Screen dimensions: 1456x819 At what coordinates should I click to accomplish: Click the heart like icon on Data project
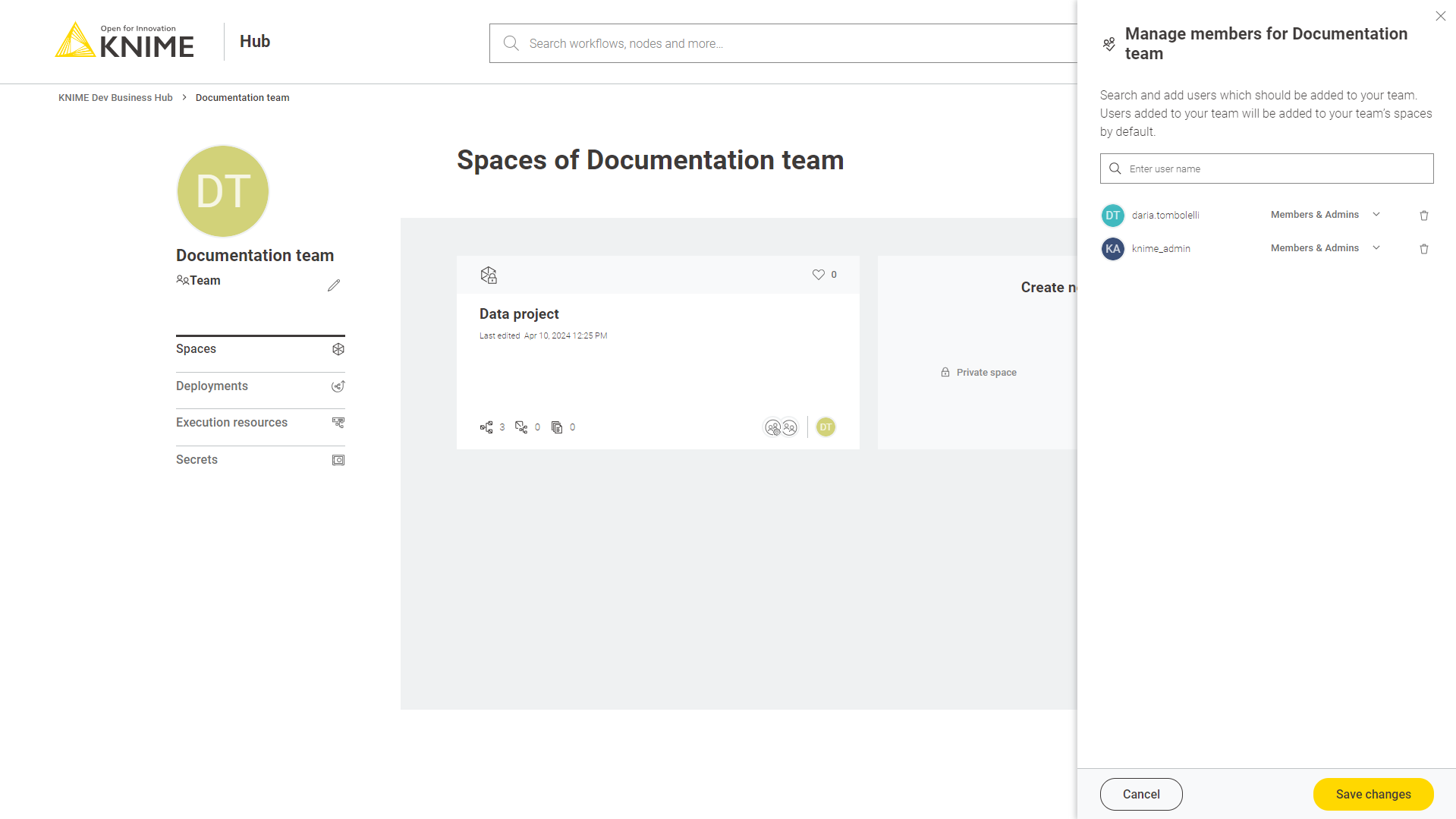click(x=818, y=275)
